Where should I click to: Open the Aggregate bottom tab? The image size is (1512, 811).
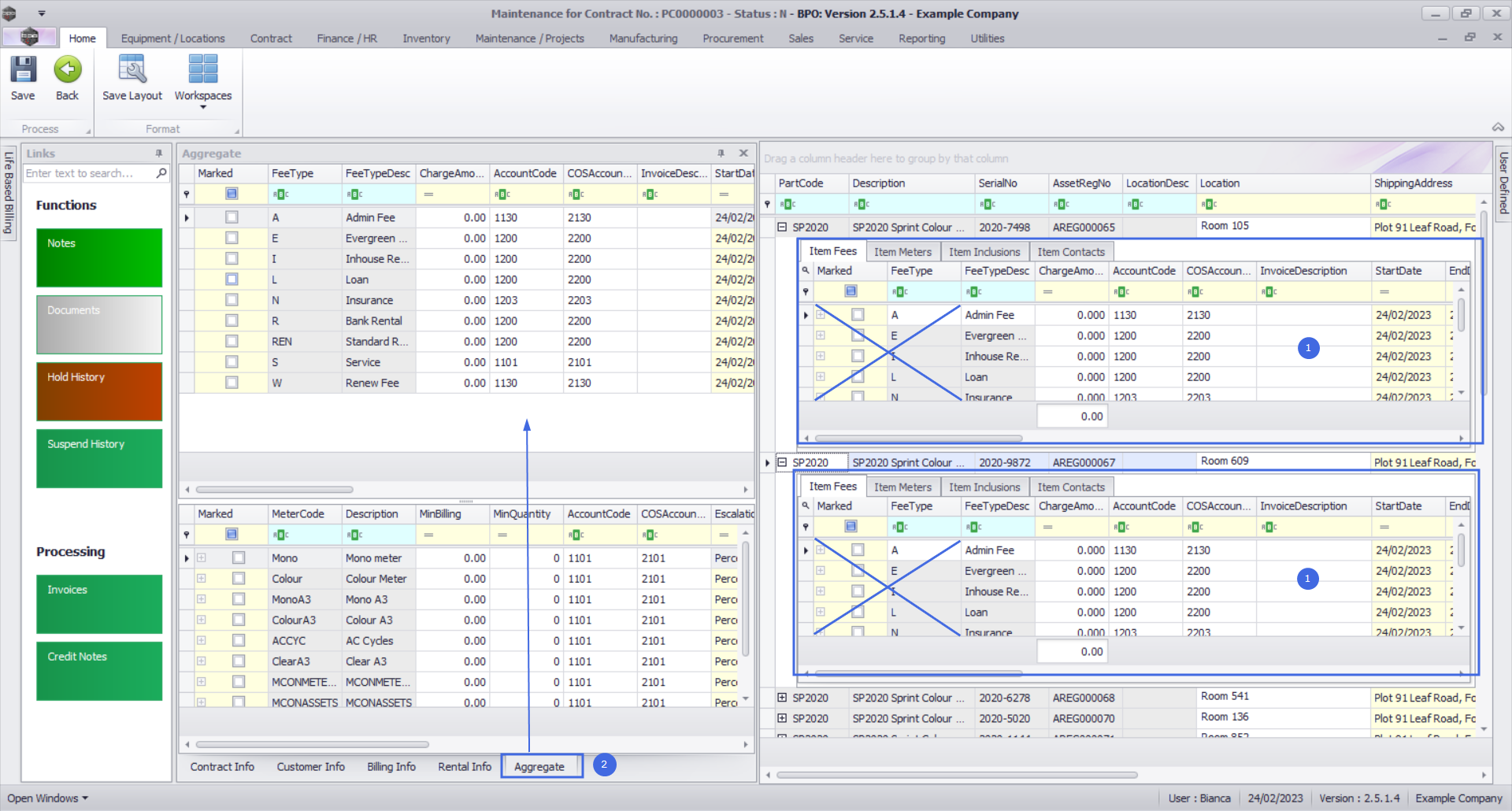coord(539,767)
